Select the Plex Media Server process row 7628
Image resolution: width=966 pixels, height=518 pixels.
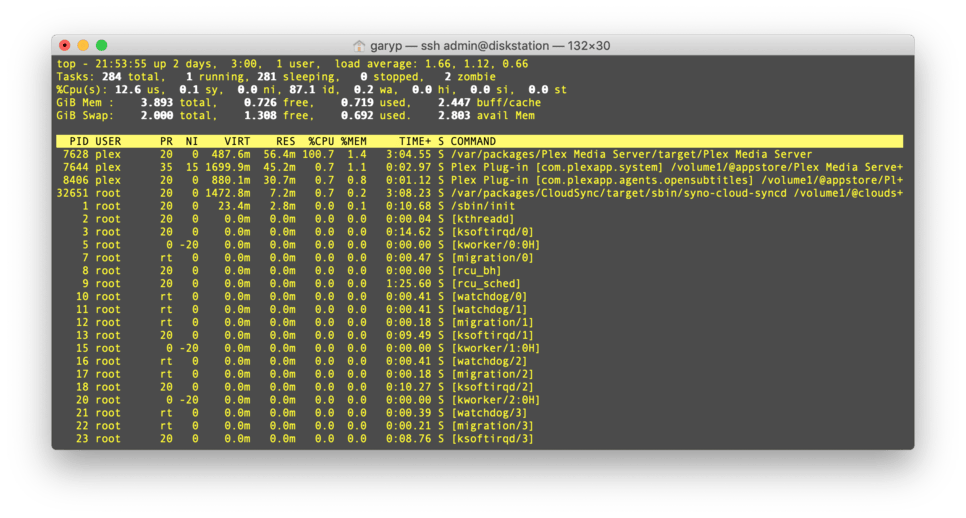[x=479, y=154]
